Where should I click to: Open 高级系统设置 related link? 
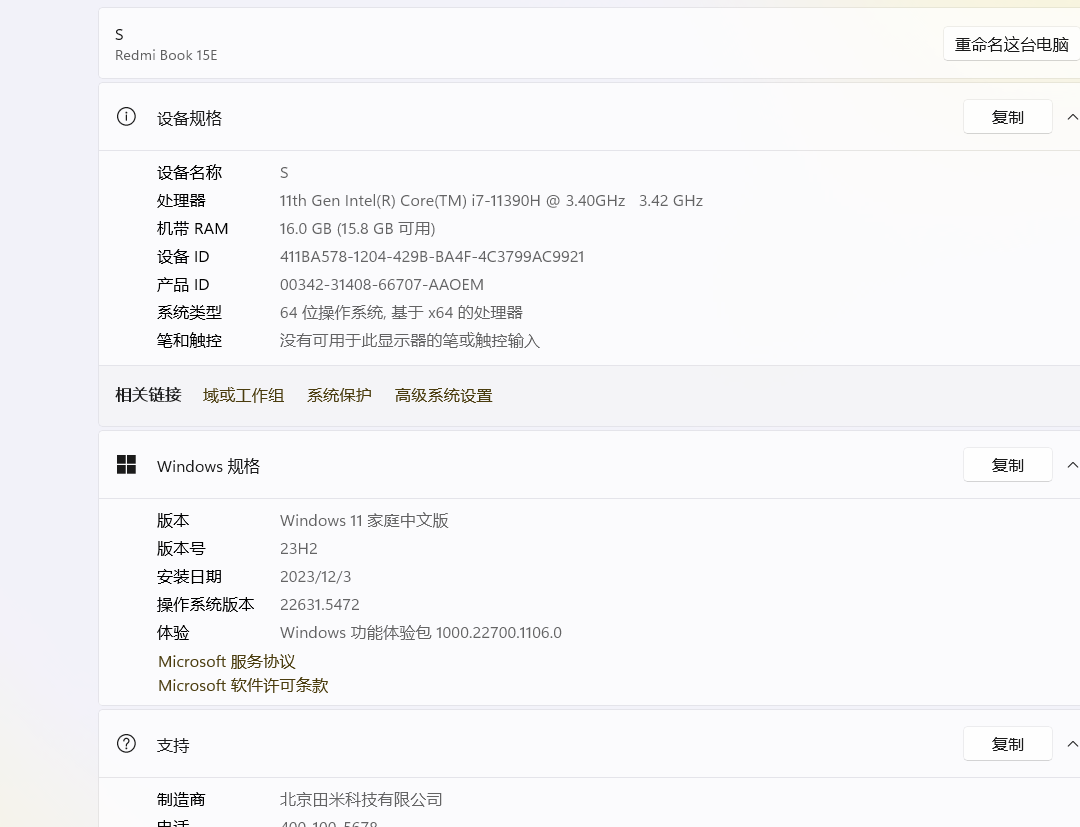(444, 395)
